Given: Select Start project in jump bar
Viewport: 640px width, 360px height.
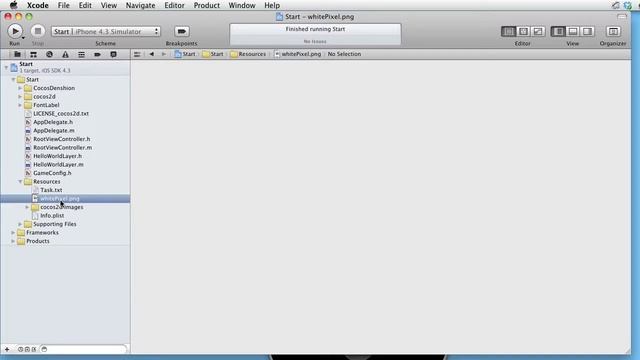Looking at the screenshot, I should (185, 54).
